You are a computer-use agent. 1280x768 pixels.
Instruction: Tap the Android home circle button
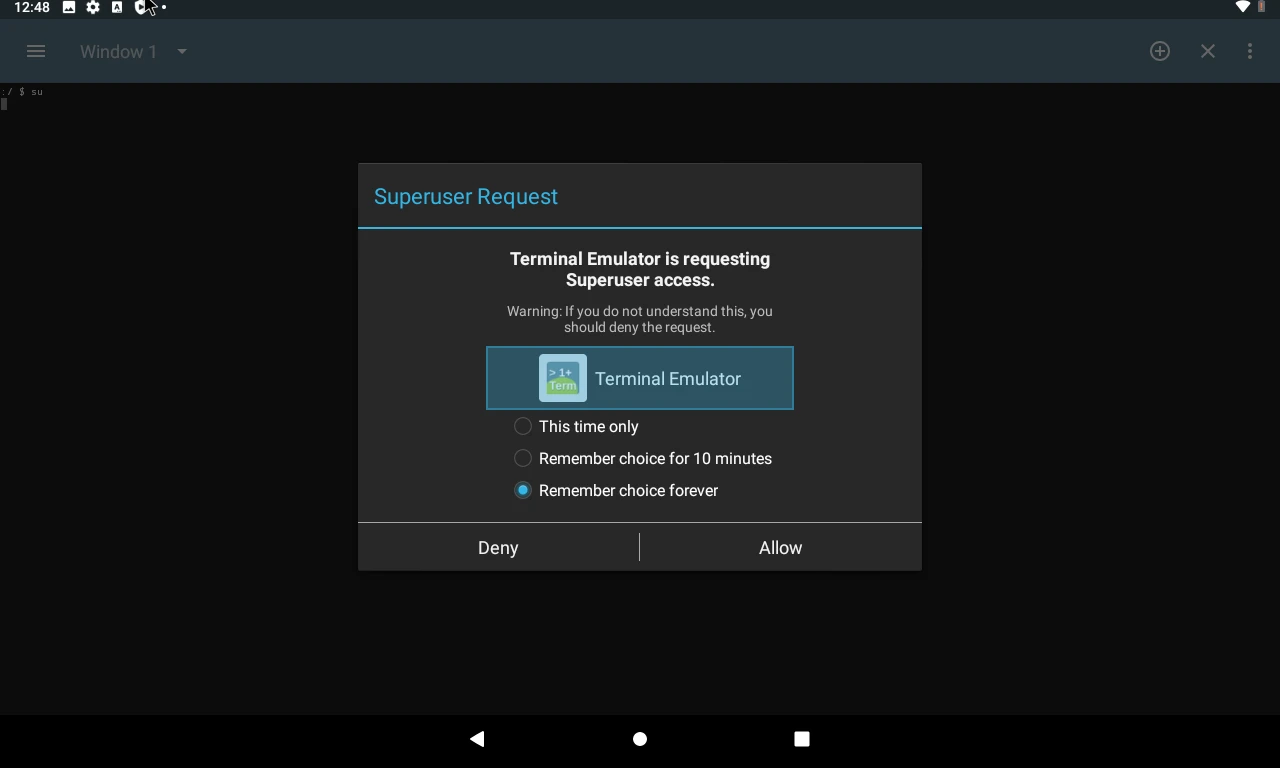coord(640,739)
